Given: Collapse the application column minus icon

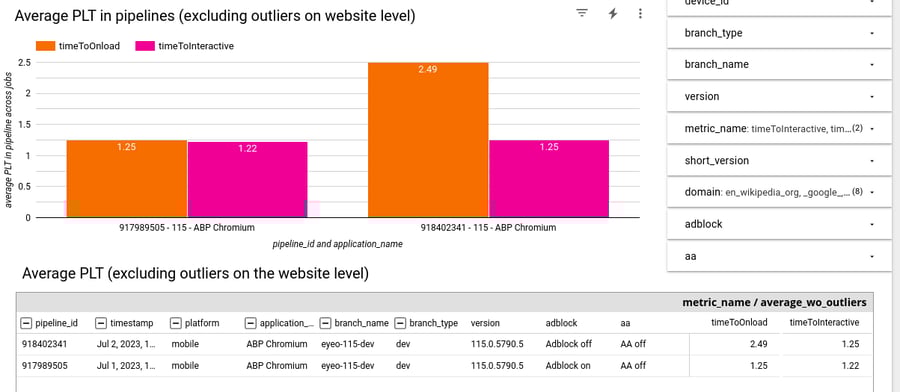Looking at the screenshot, I should point(250,323).
